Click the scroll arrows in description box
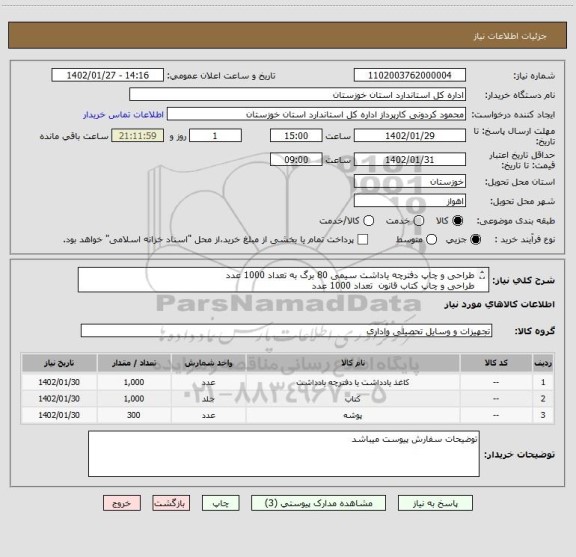576x557 pixels. (x=482, y=275)
